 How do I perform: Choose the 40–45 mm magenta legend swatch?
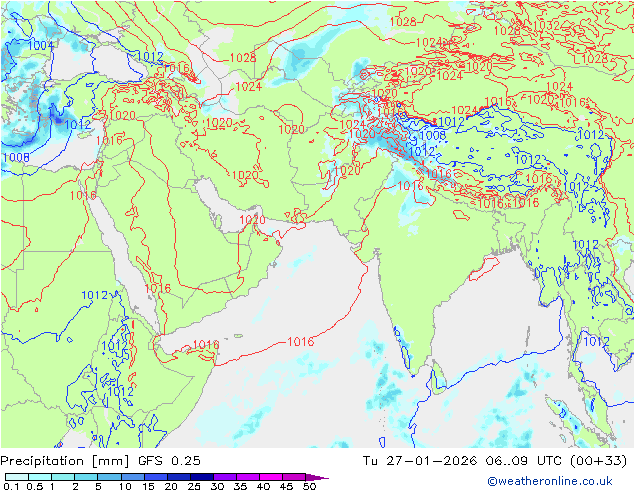[x=270, y=477]
